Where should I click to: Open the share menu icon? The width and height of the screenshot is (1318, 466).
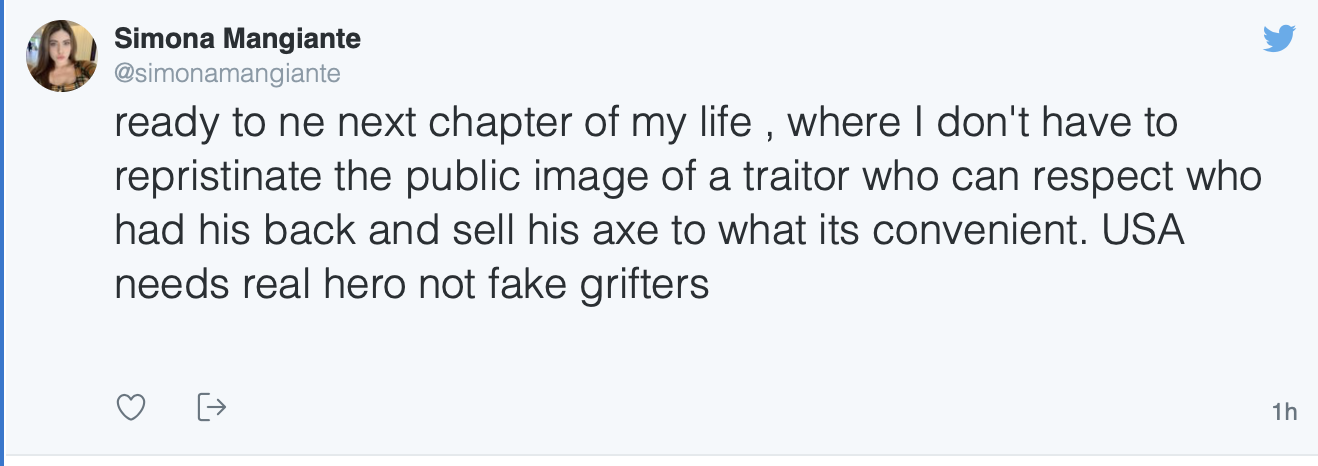point(211,407)
